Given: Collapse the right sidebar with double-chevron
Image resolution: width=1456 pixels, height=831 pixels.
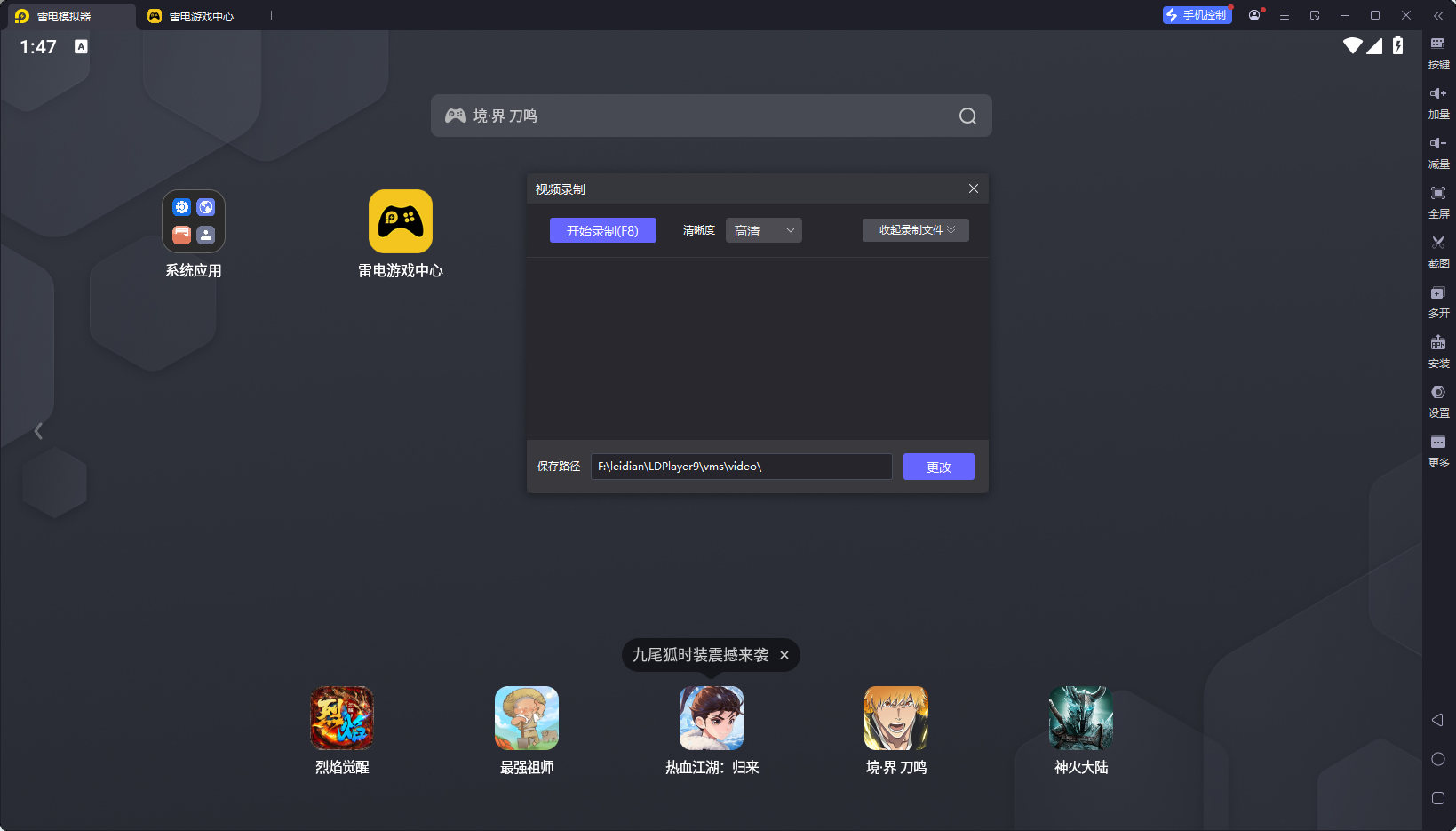Looking at the screenshot, I should pyautogui.click(x=1438, y=16).
